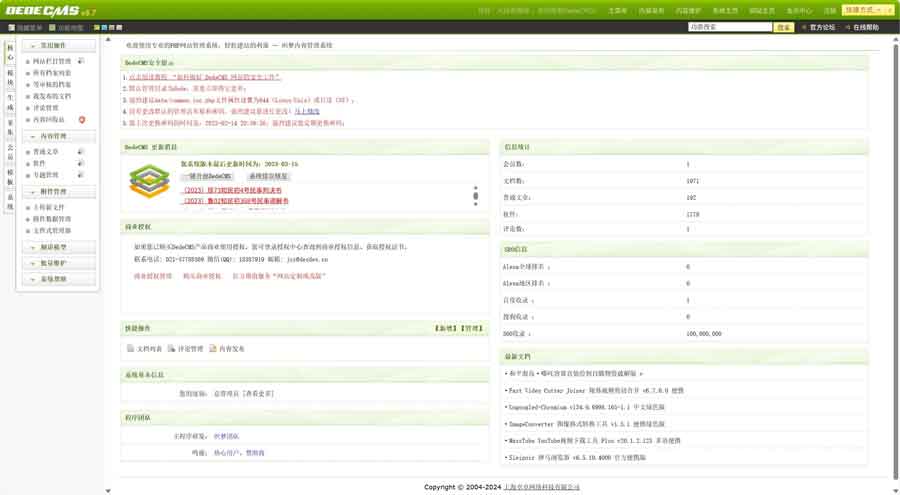Click the icon beside 网站栏目管理
900x495 pixels.
[x=81, y=61]
